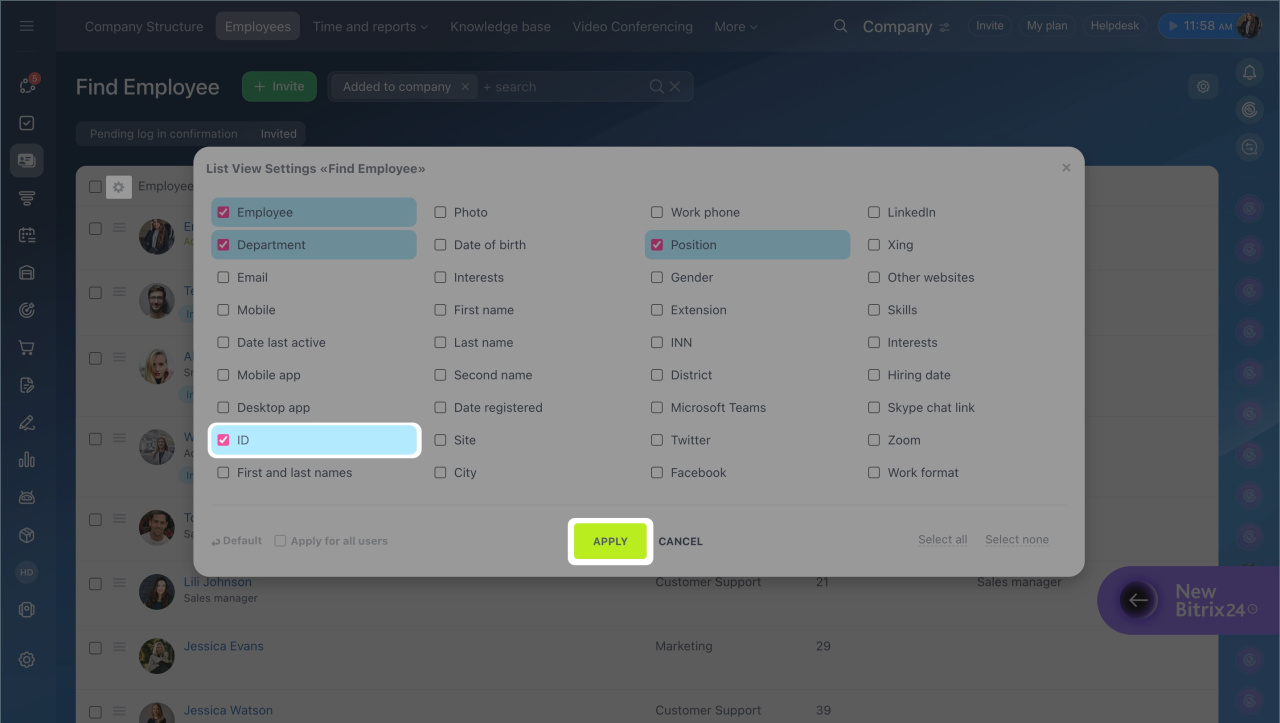The image size is (1280, 723).
Task: Open the calendar icon in left sidebar
Action: [27, 235]
